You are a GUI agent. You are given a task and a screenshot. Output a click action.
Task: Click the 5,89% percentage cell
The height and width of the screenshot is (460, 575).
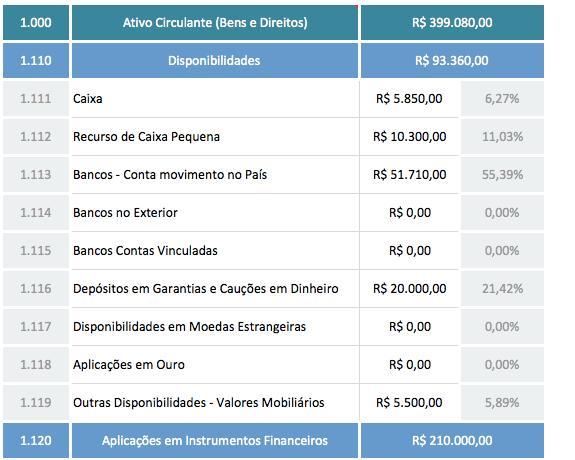(502, 403)
